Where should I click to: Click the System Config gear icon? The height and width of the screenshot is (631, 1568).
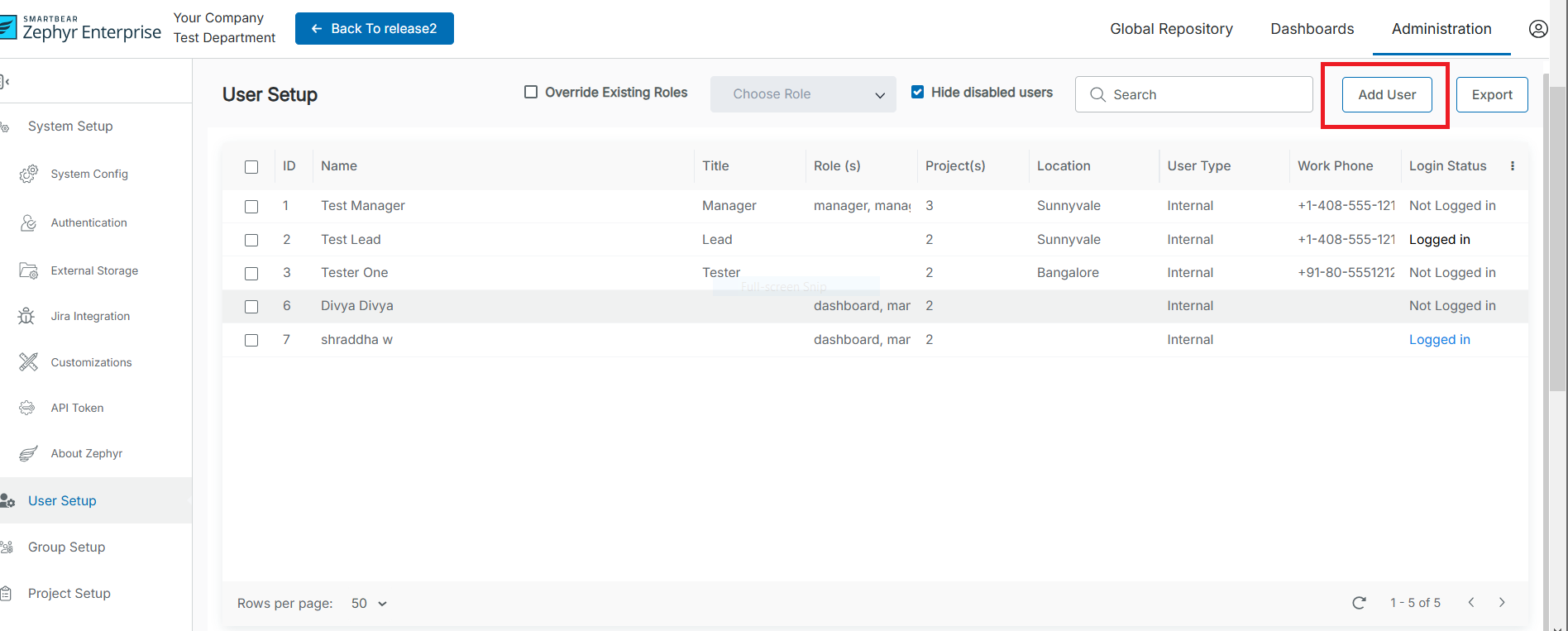pyautogui.click(x=29, y=174)
